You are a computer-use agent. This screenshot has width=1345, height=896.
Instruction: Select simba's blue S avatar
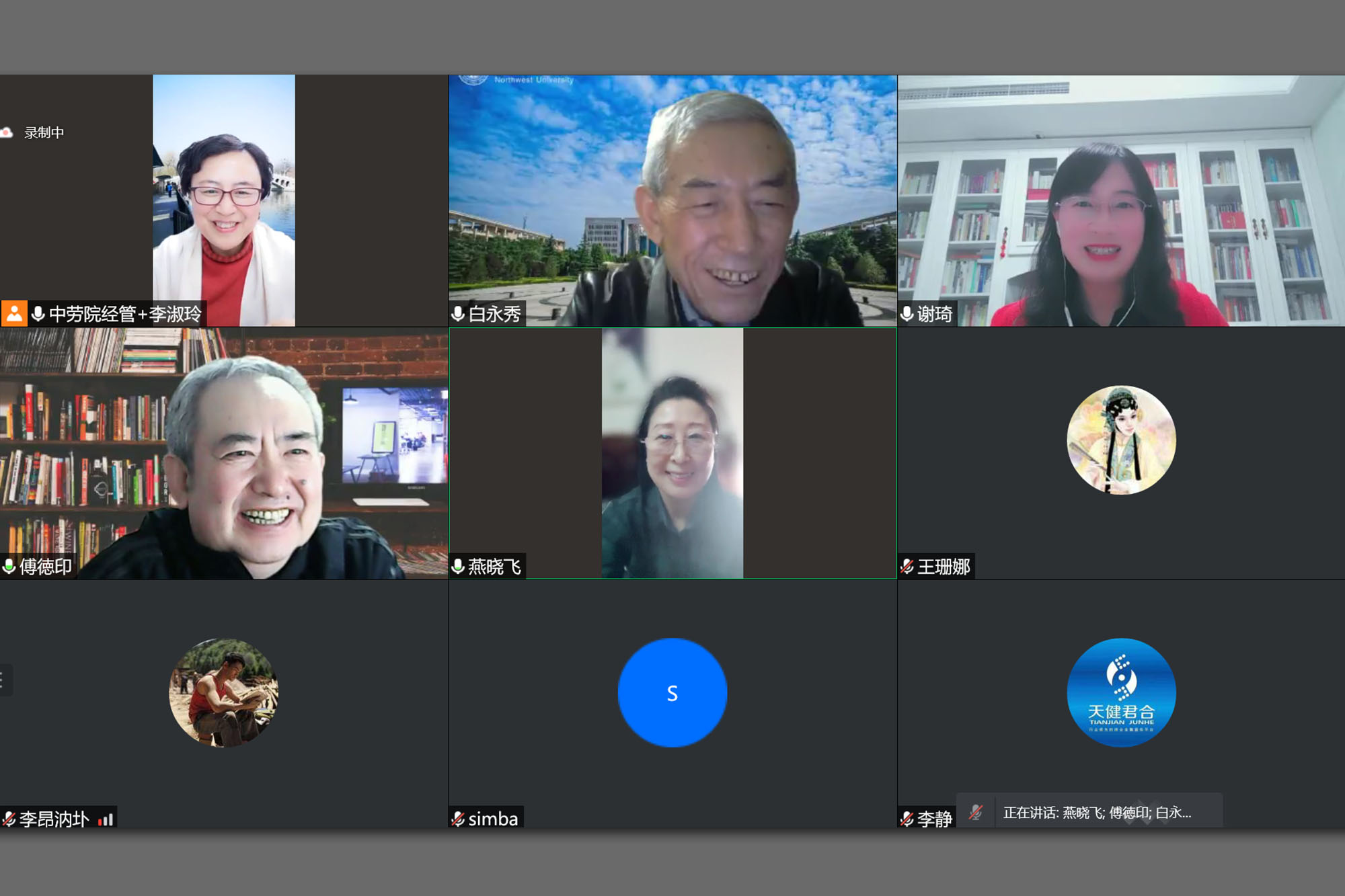pyautogui.click(x=672, y=692)
